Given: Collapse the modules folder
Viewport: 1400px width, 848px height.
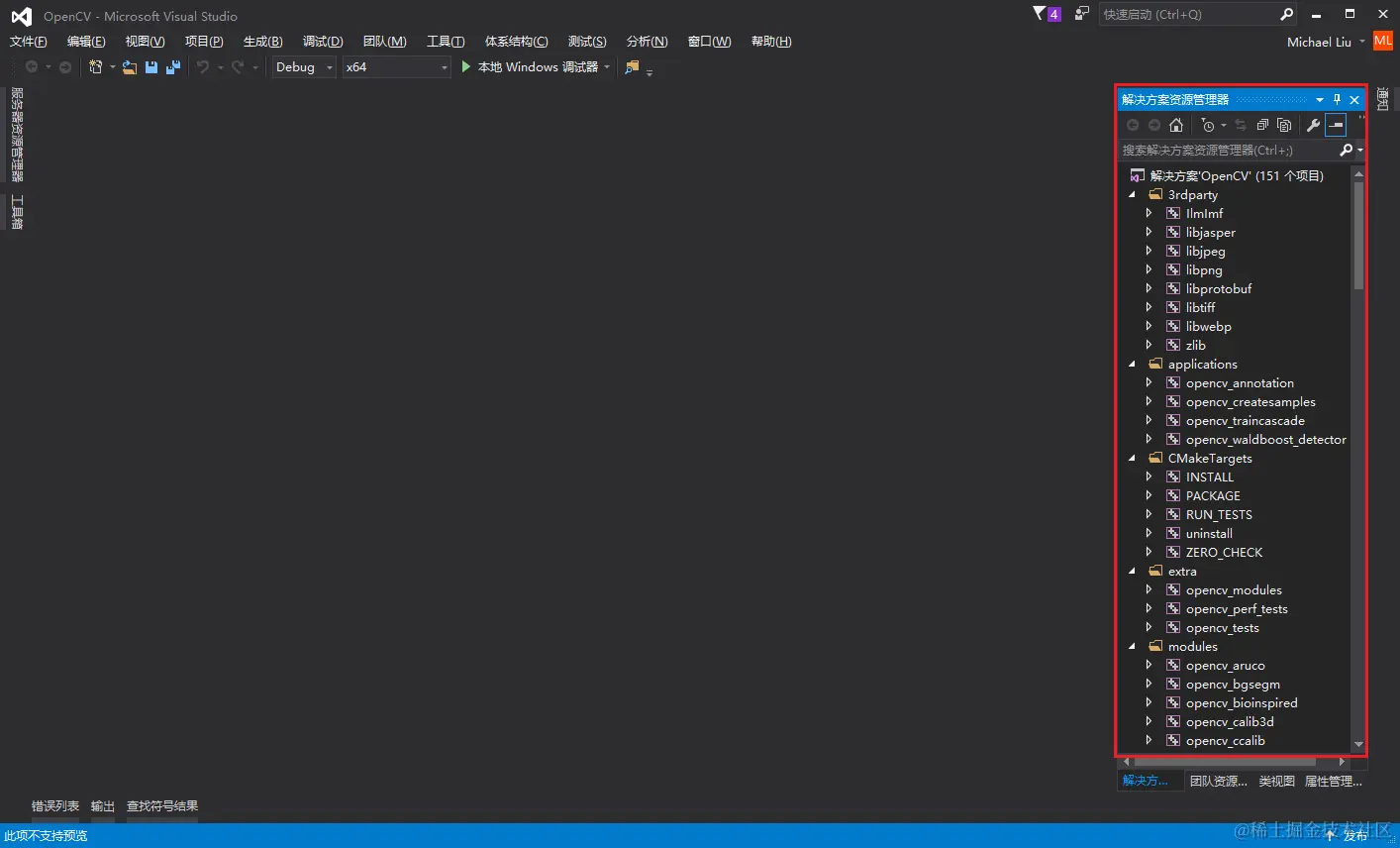Looking at the screenshot, I should tap(1133, 647).
